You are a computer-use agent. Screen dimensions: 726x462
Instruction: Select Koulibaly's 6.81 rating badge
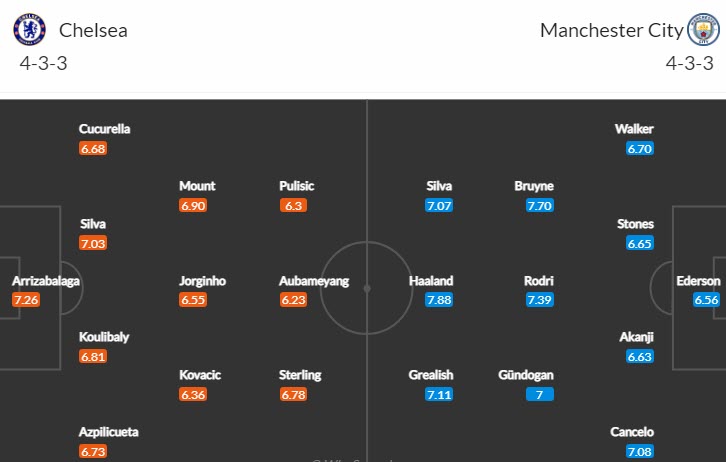[93, 356]
